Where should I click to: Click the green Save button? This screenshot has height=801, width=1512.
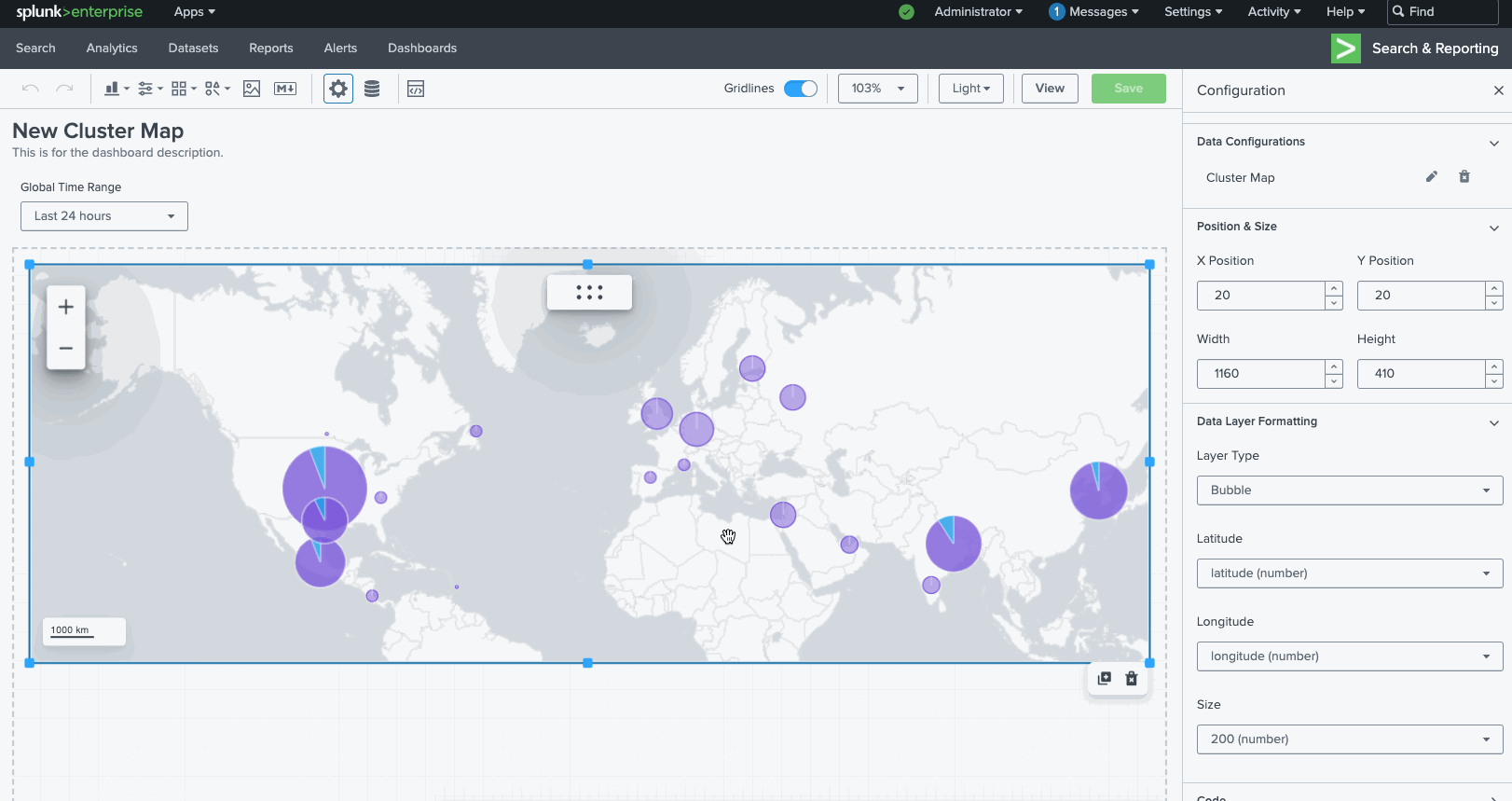[x=1128, y=89]
